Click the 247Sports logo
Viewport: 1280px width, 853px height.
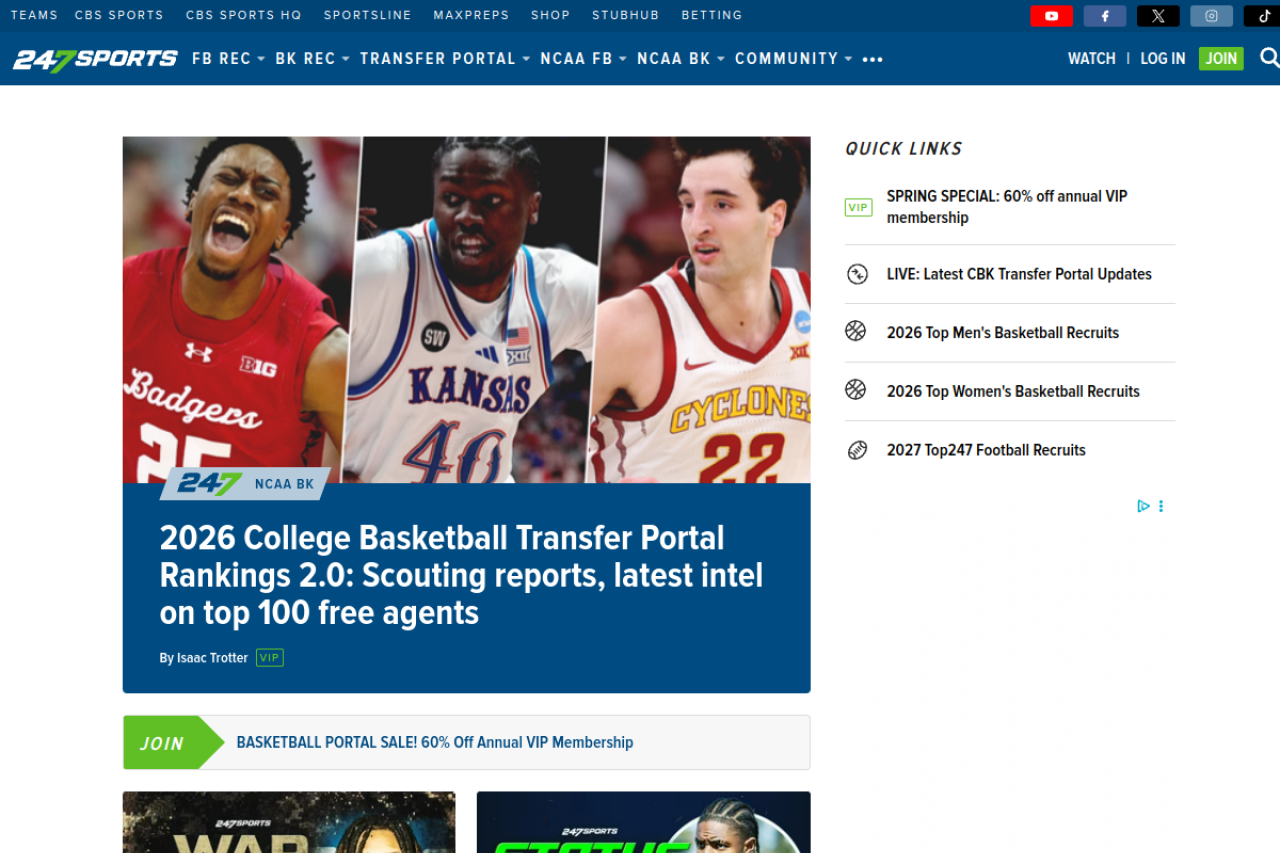click(95, 59)
